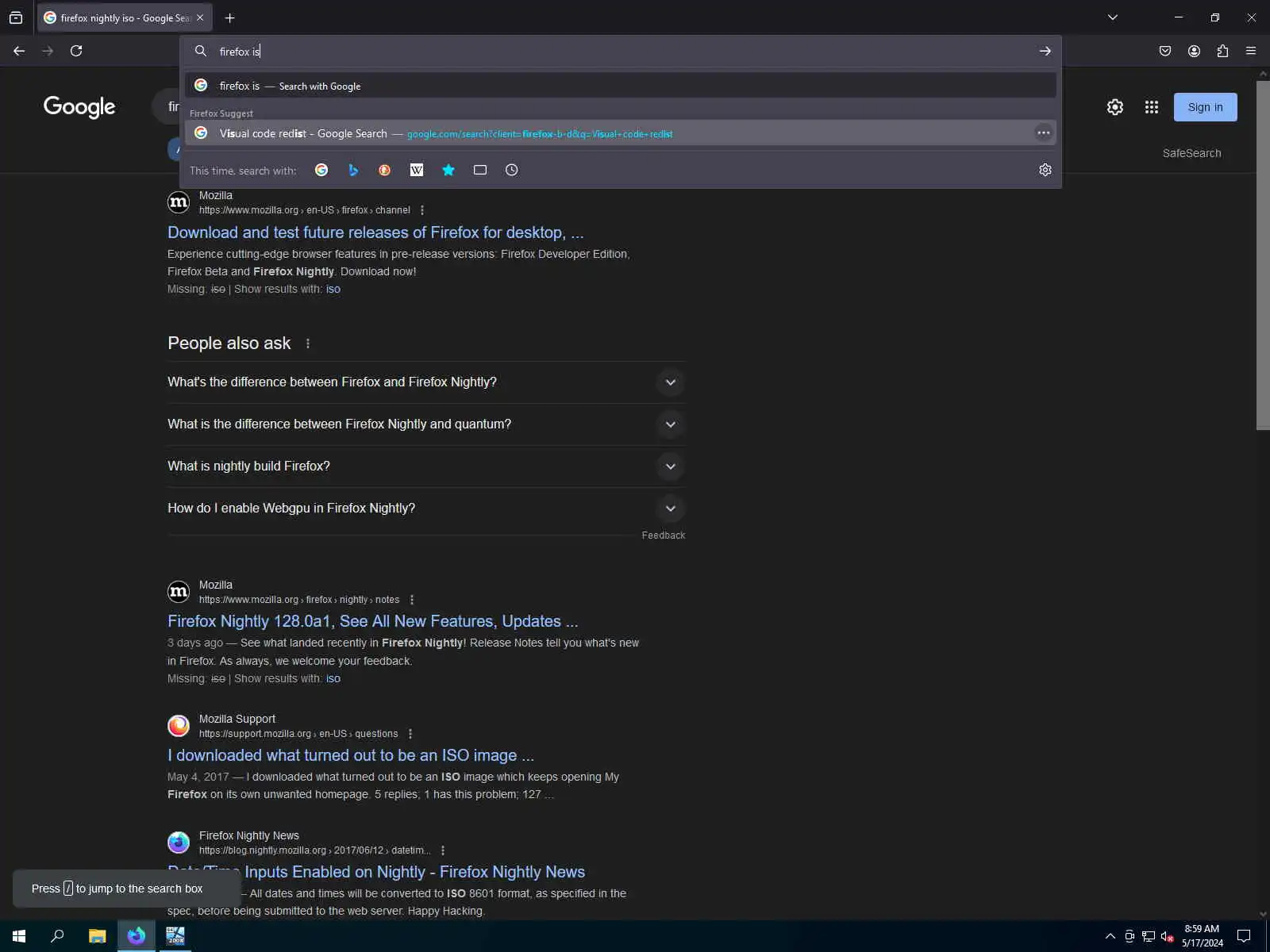The width and height of the screenshot is (1270, 952).
Task: Open the taskbar clock showing 8:59 AM
Action: click(x=1202, y=936)
